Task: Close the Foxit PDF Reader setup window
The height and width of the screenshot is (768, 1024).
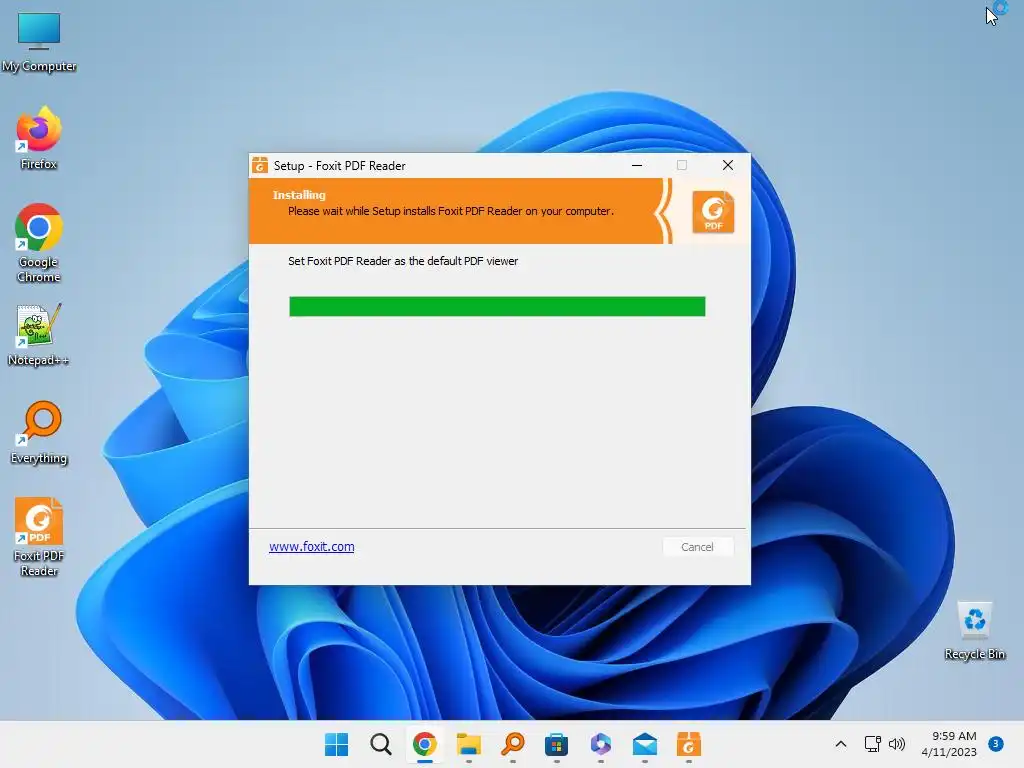Action: pyautogui.click(x=728, y=165)
